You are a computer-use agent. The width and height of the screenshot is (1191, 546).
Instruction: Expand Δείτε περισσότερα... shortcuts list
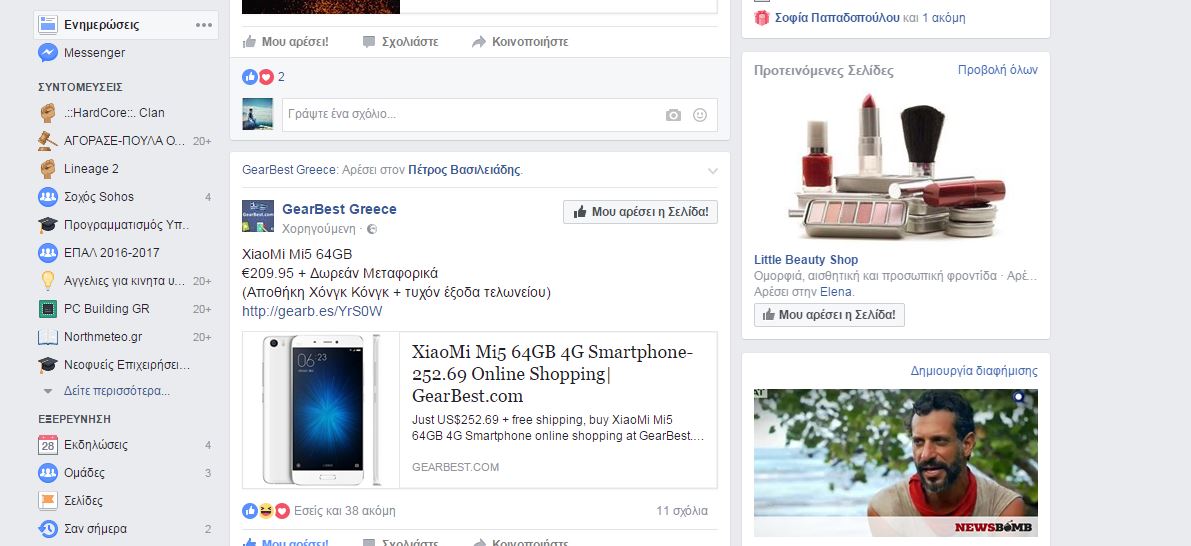(x=117, y=391)
